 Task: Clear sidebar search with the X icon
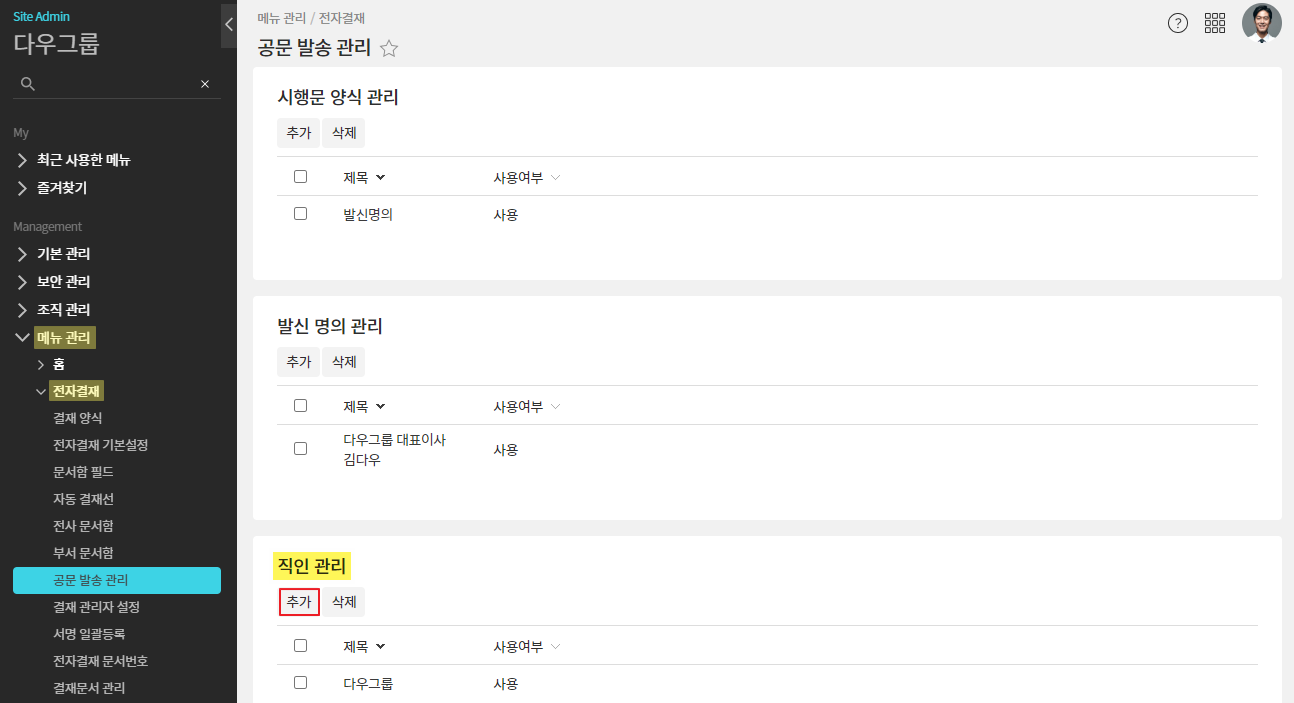pos(205,84)
